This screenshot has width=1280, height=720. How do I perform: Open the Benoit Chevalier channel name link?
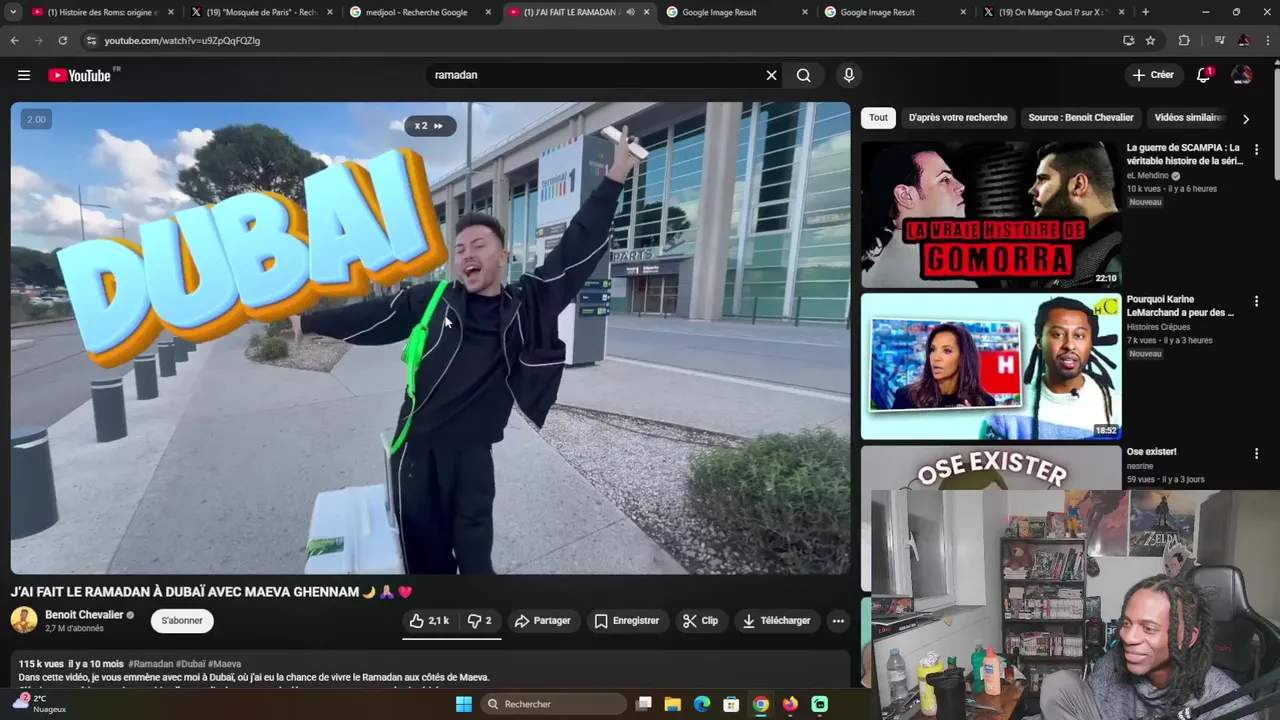[84, 615]
